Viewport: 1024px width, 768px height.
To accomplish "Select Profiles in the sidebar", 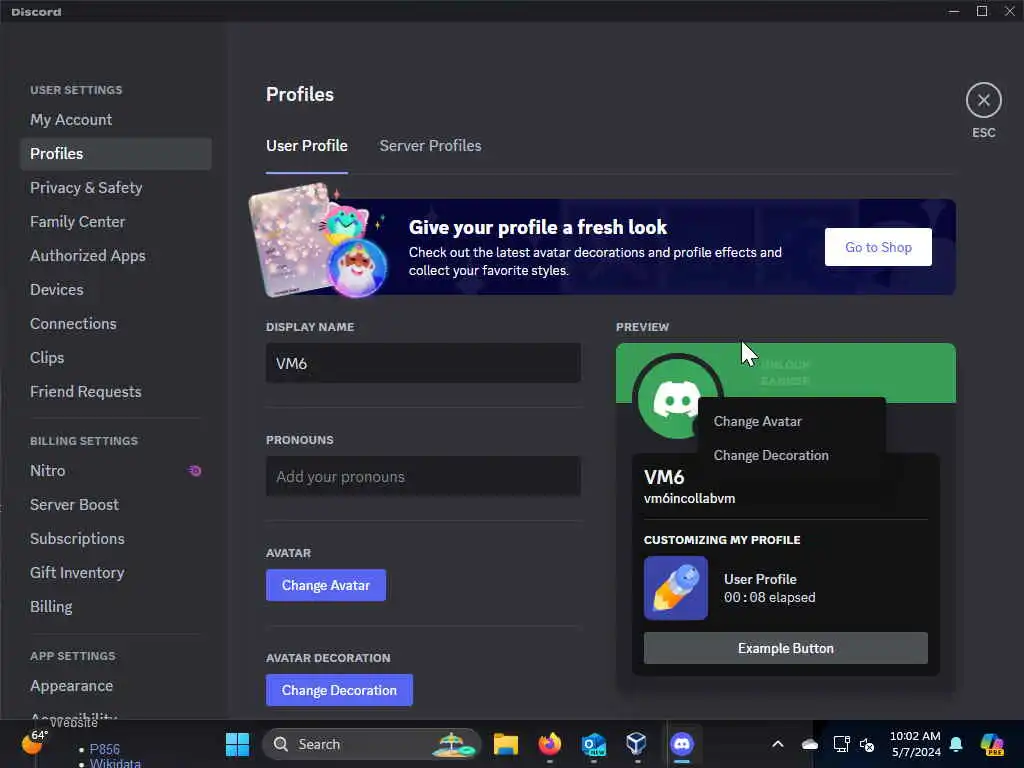I will [x=116, y=153].
